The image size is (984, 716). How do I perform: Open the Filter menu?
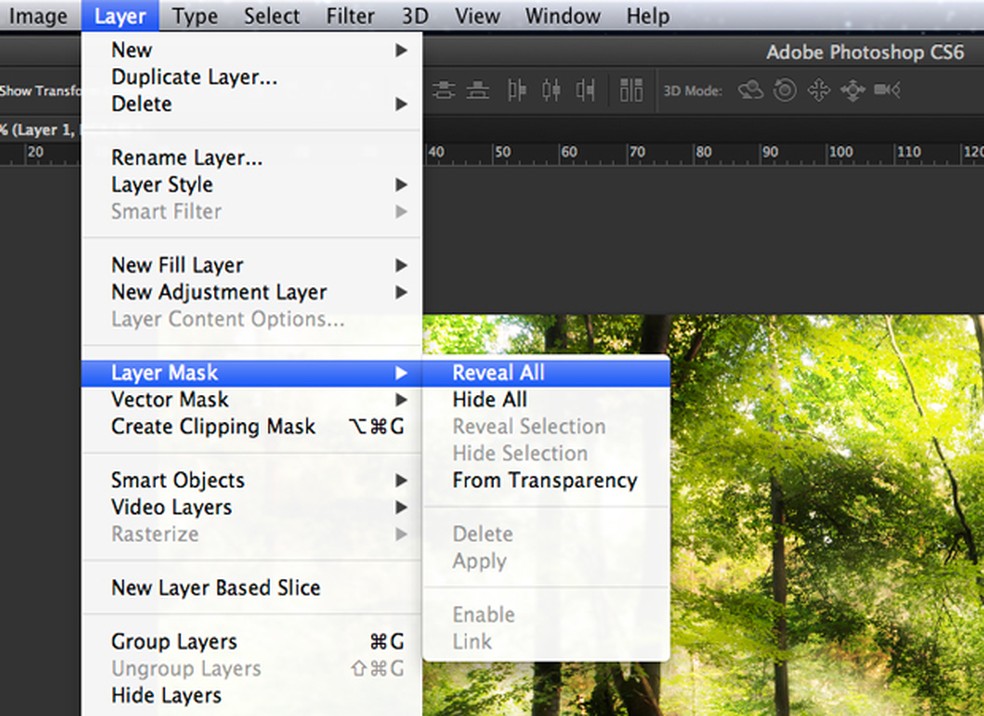point(350,16)
